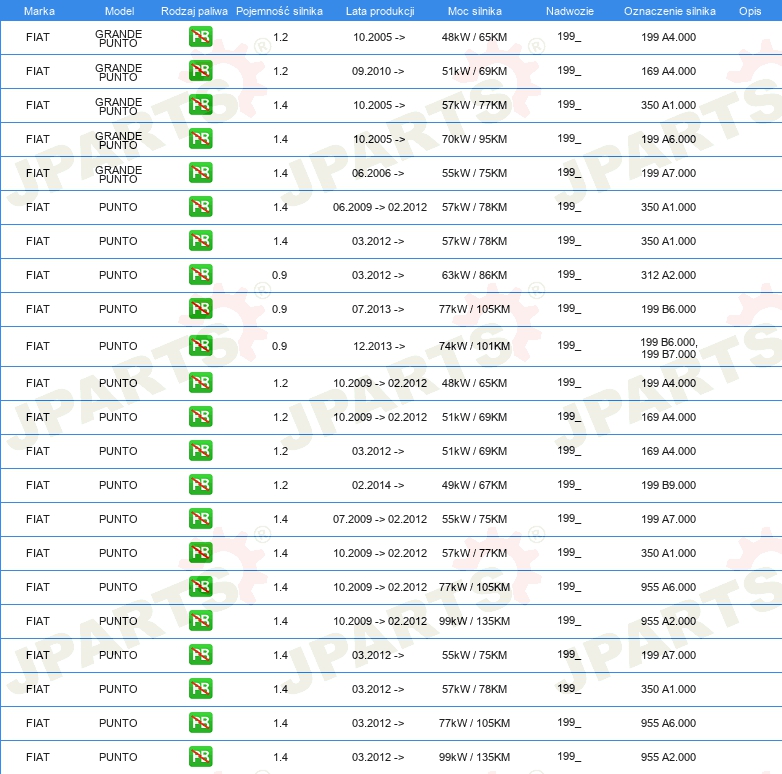The width and height of the screenshot is (782, 774).
Task: Click the 312 A2.000 engine code cell
Action: (668, 275)
